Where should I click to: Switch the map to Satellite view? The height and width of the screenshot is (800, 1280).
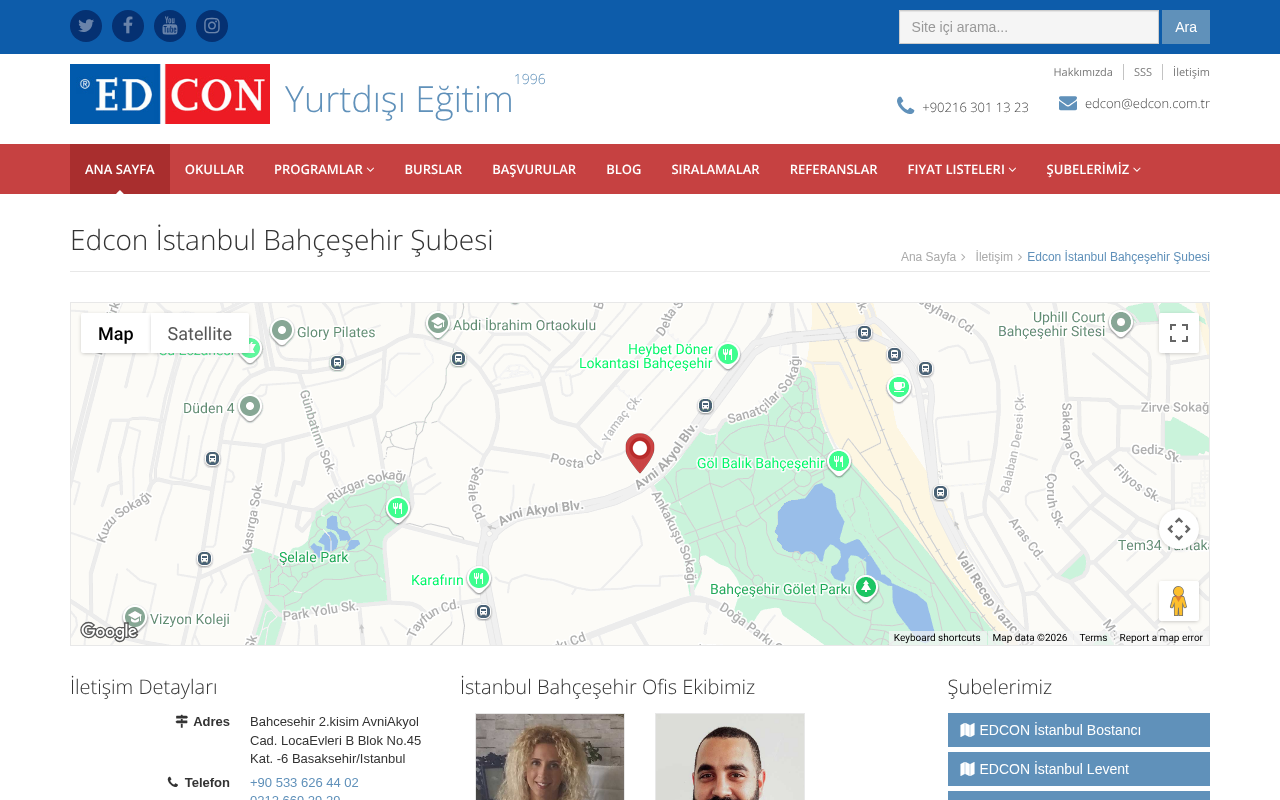[x=200, y=333]
